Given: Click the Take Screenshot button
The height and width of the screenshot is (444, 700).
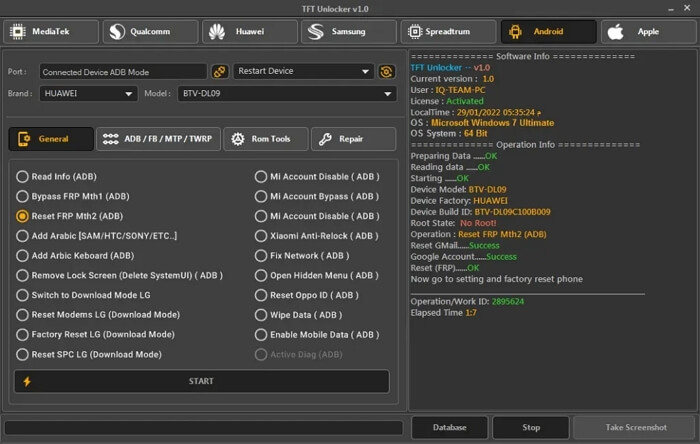Looking at the screenshot, I should tap(636, 427).
